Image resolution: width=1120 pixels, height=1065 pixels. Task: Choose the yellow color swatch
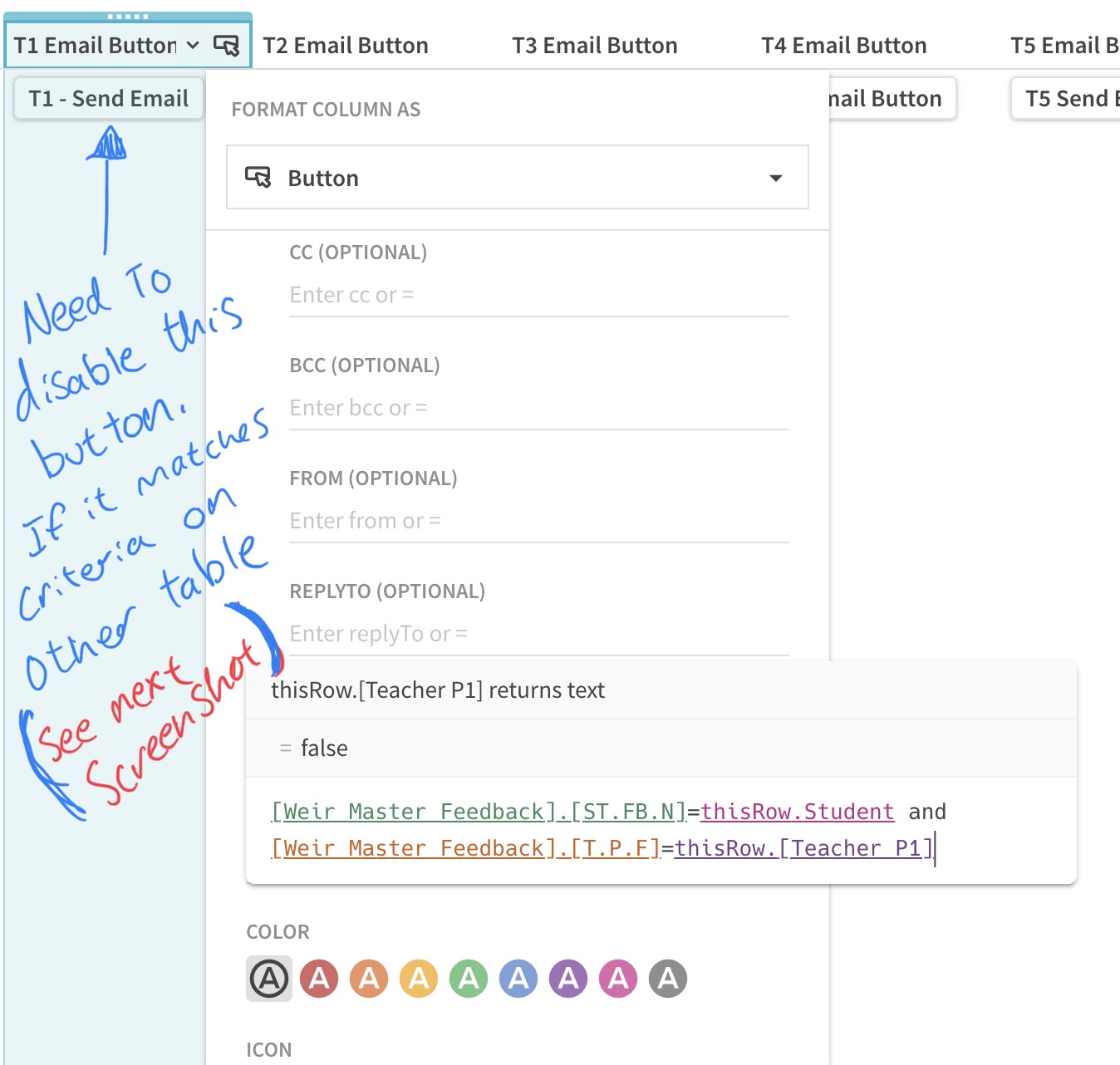point(419,979)
